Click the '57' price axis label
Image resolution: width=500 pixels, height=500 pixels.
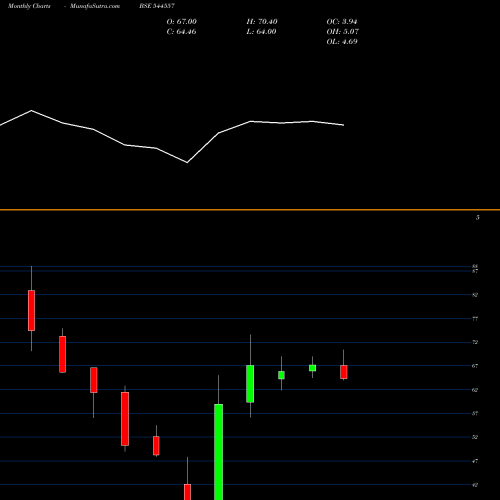click(475, 413)
